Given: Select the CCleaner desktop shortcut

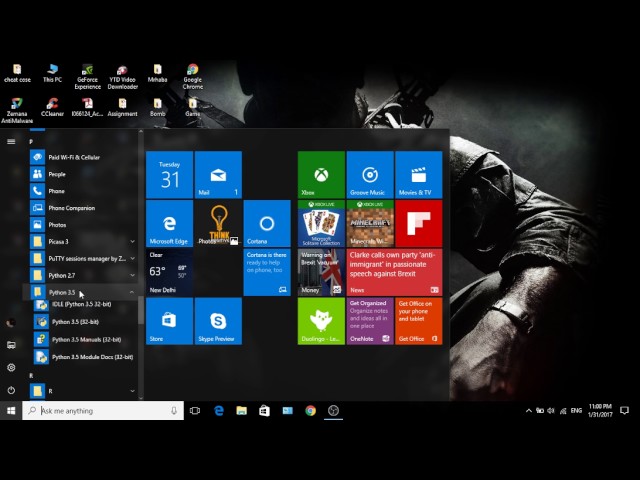Looking at the screenshot, I should (x=52, y=107).
